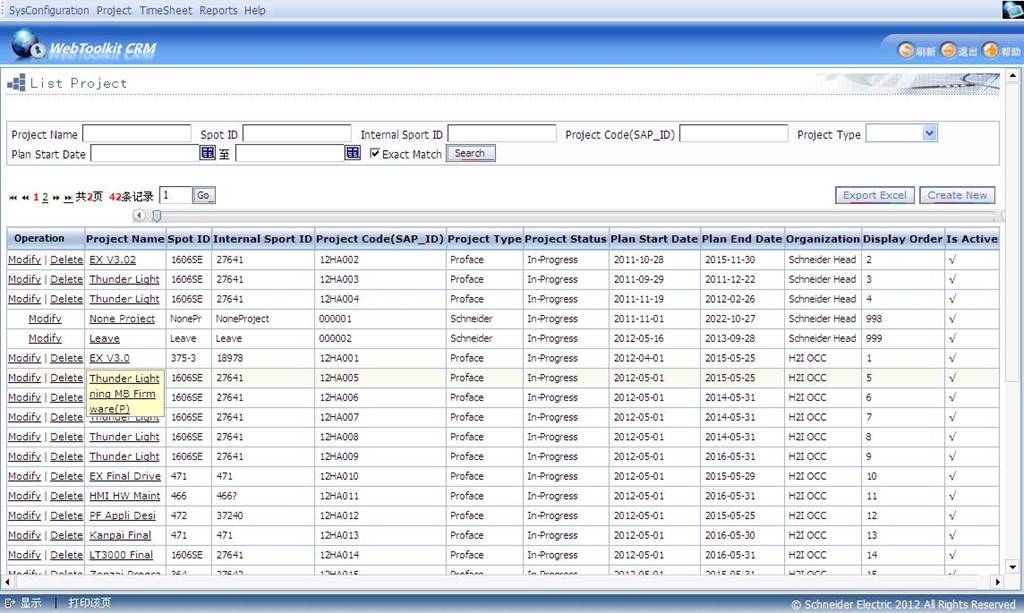Click the exit (退出) icon in header
Screen dimensions: 1024x613
(948, 50)
